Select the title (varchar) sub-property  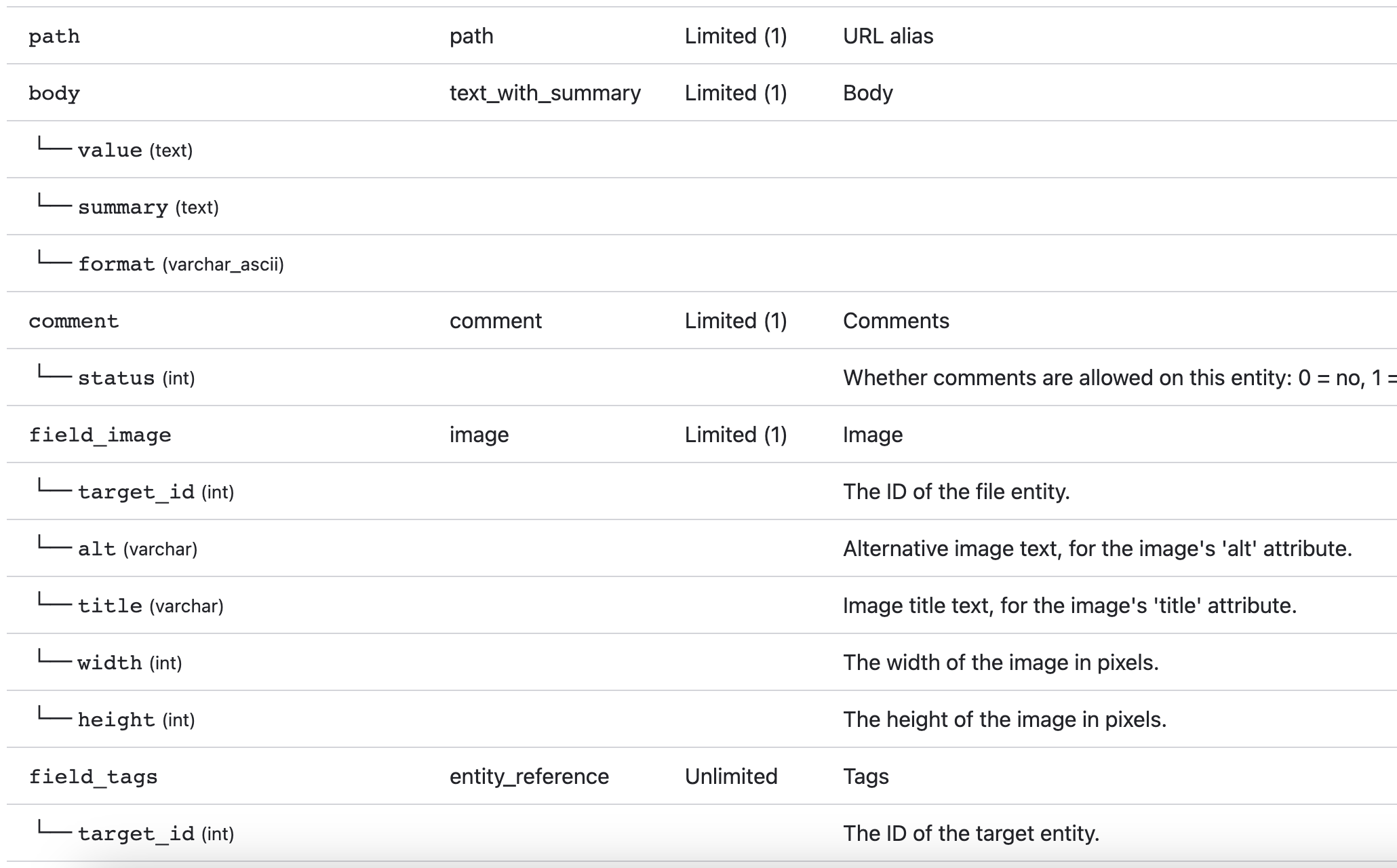(x=150, y=606)
